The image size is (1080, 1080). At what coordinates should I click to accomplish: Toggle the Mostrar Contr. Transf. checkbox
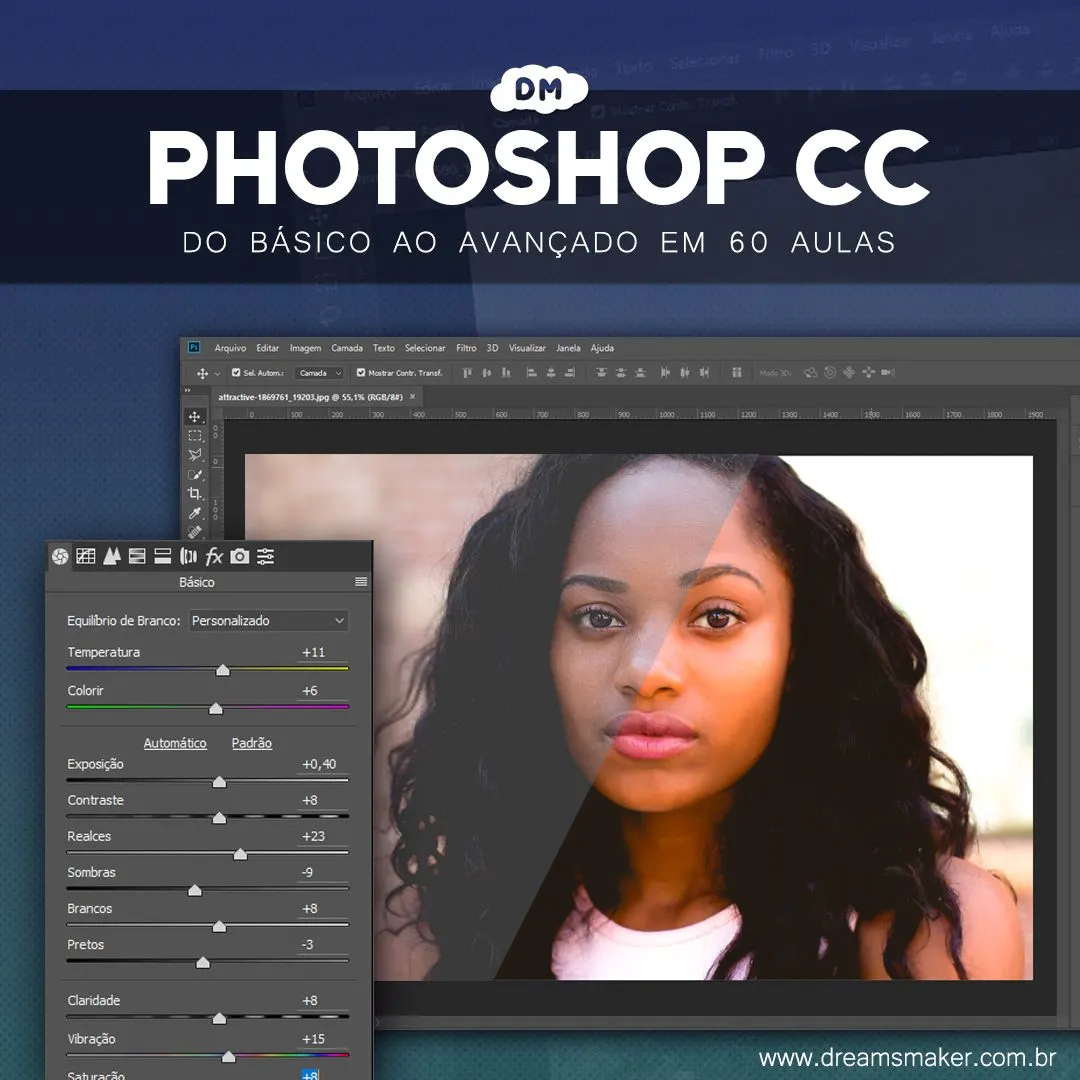(x=360, y=373)
